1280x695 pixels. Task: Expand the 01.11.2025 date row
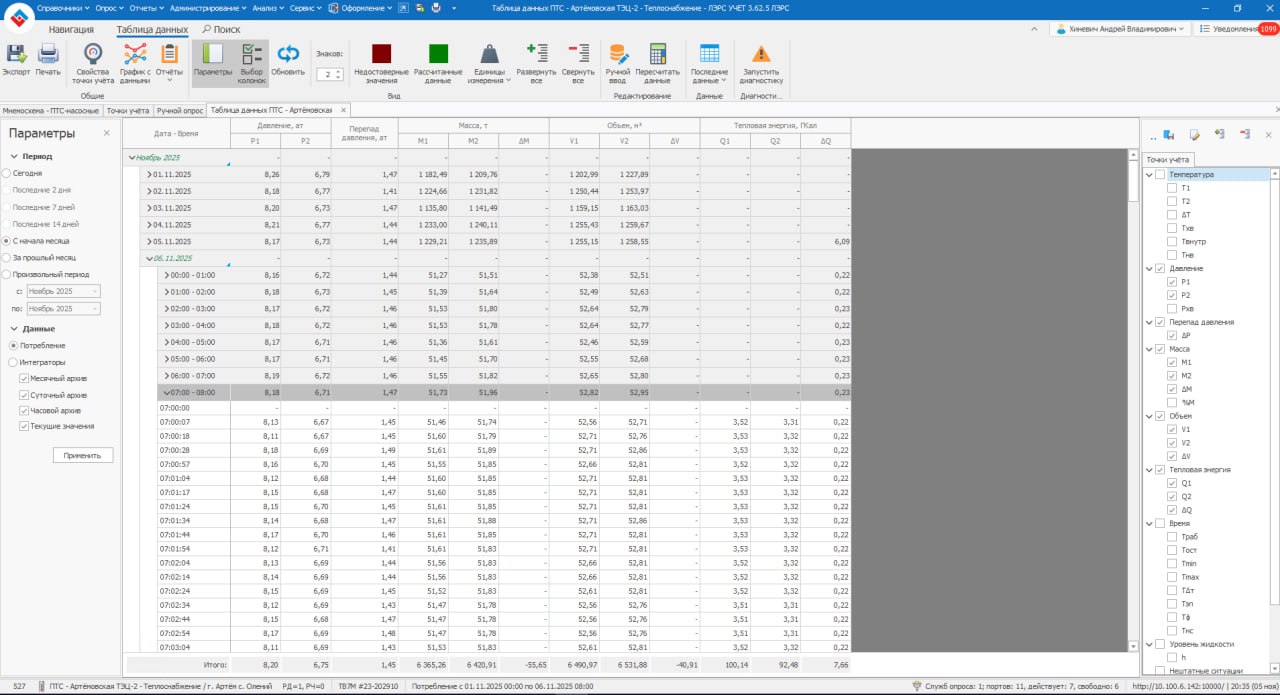(x=149, y=174)
